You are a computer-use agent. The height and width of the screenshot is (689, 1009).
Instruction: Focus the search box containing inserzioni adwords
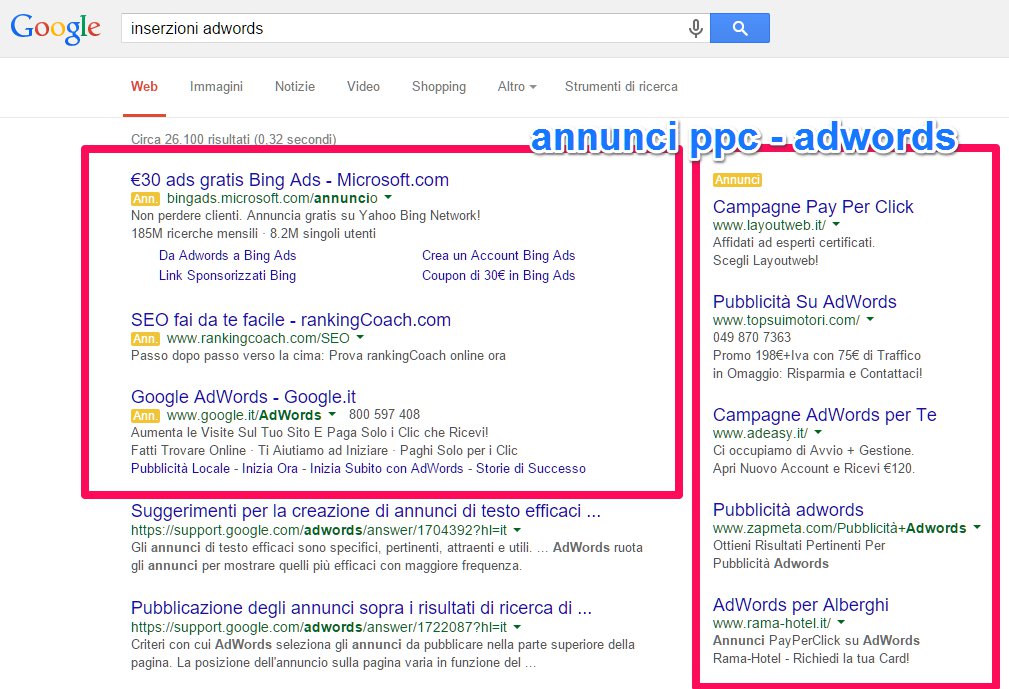[x=415, y=28]
